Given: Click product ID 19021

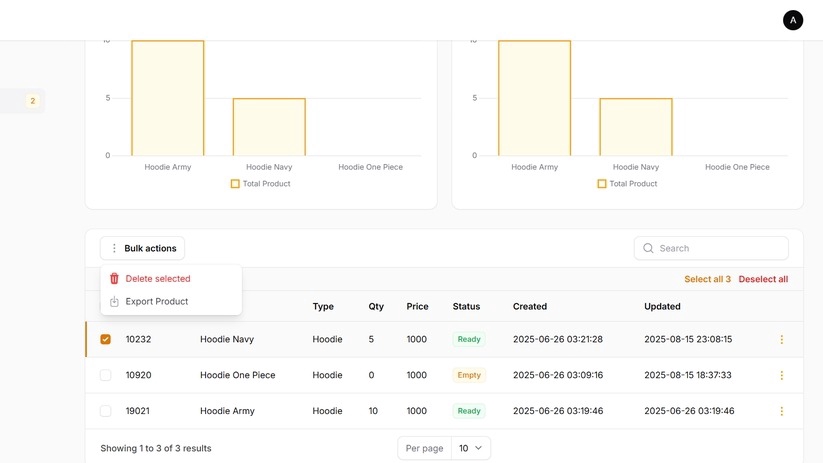Looking at the screenshot, I should pos(138,411).
